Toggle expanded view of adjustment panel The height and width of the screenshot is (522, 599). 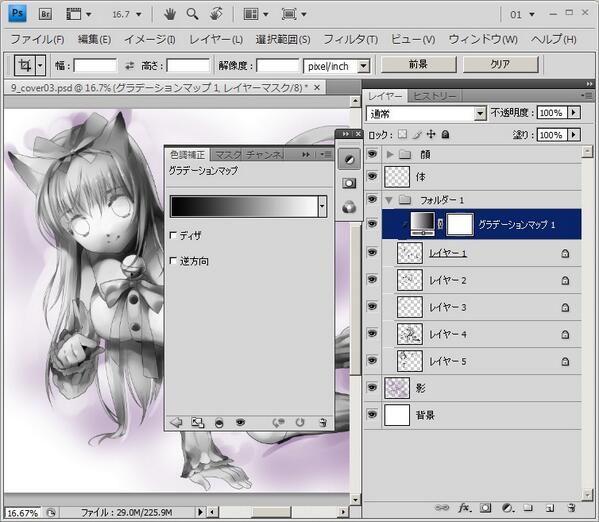pos(198,422)
